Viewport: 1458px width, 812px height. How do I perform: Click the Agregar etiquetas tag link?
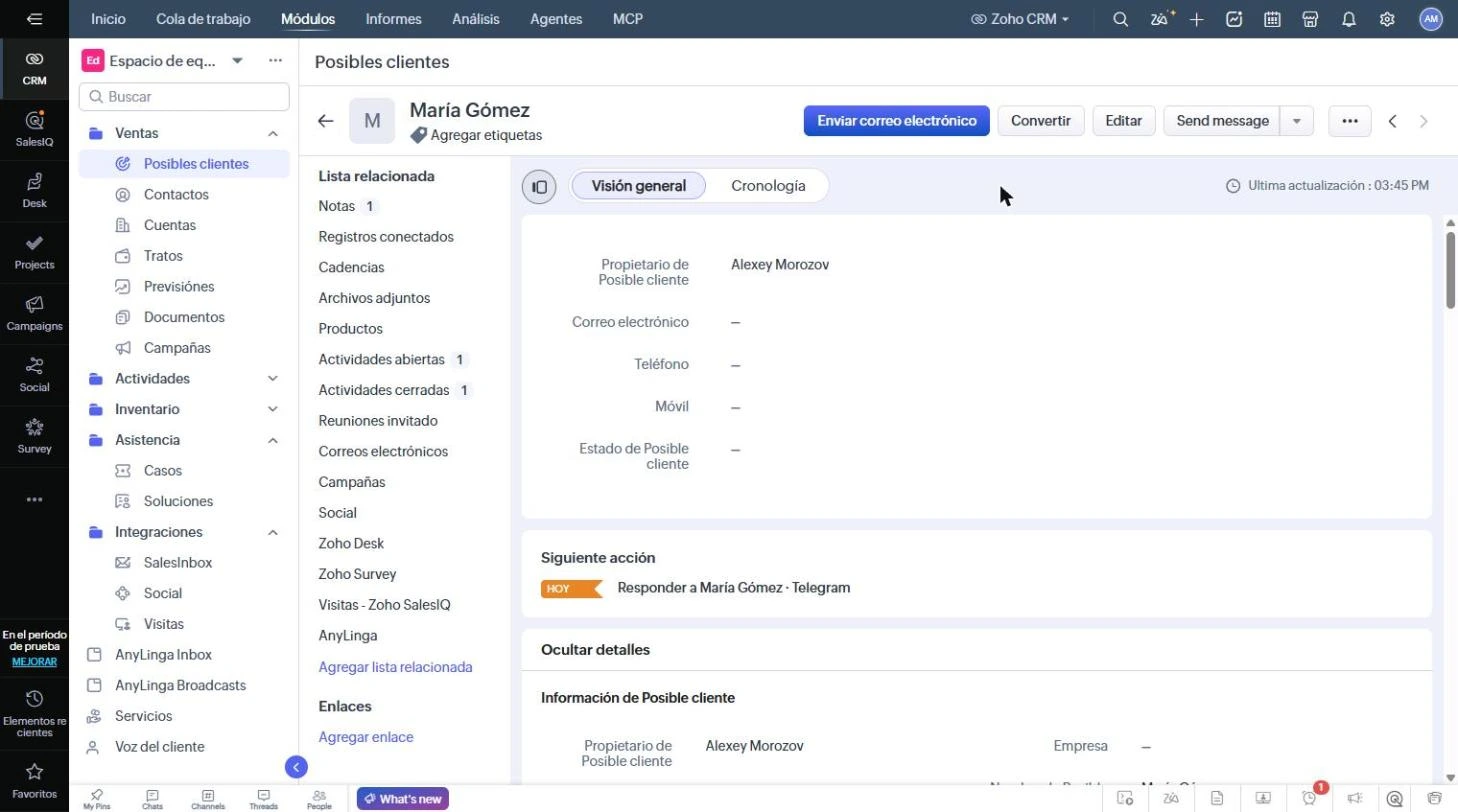tap(476, 135)
